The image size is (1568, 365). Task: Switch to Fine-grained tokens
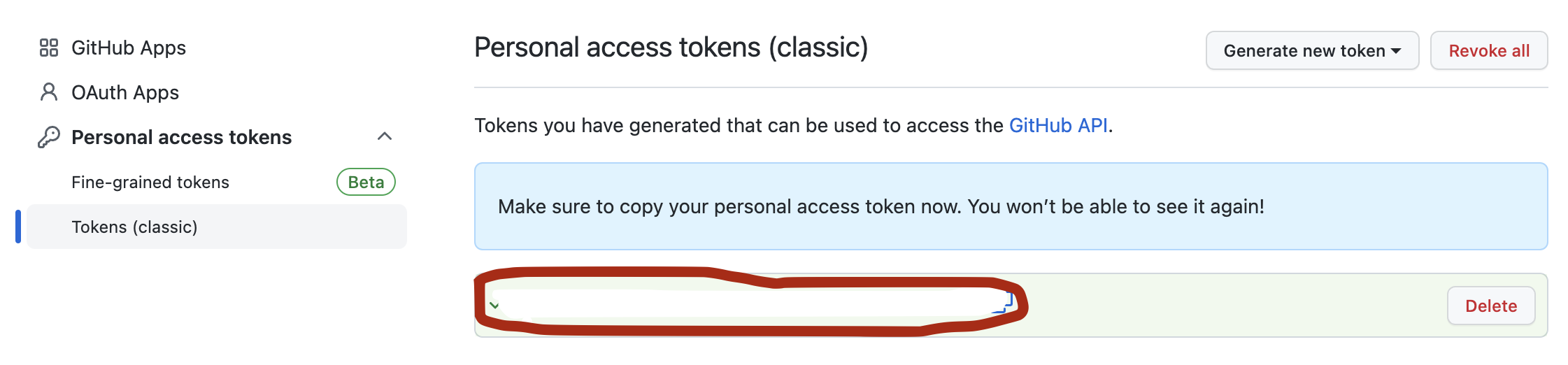click(x=150, y=182)
